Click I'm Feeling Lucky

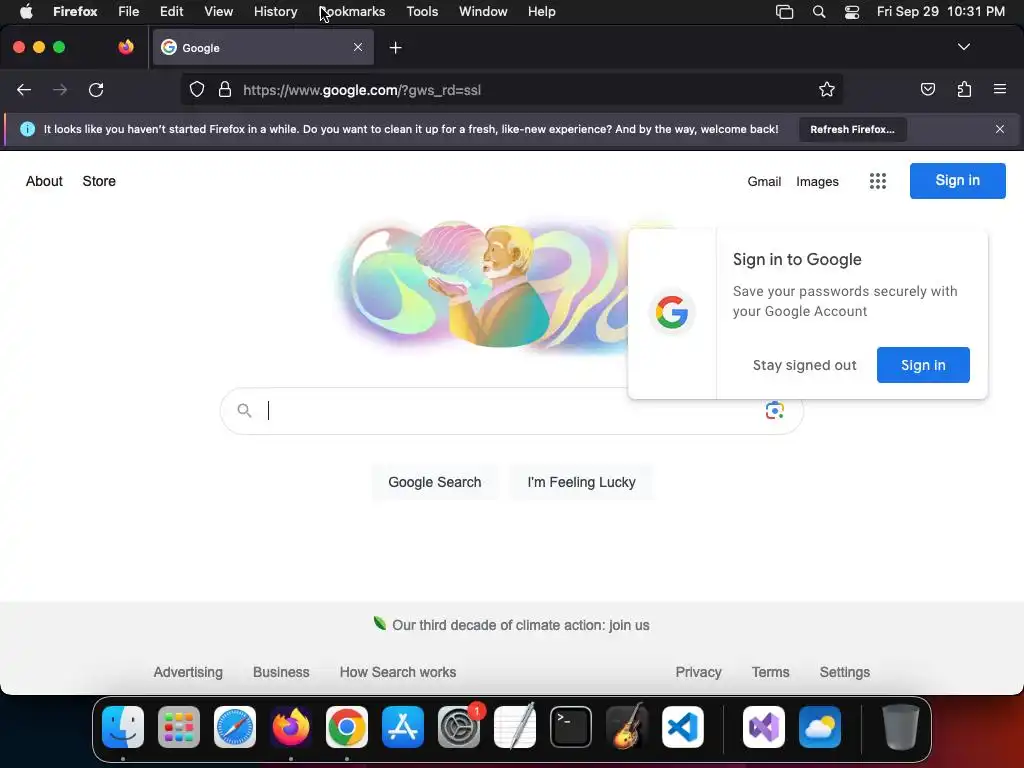581,482
